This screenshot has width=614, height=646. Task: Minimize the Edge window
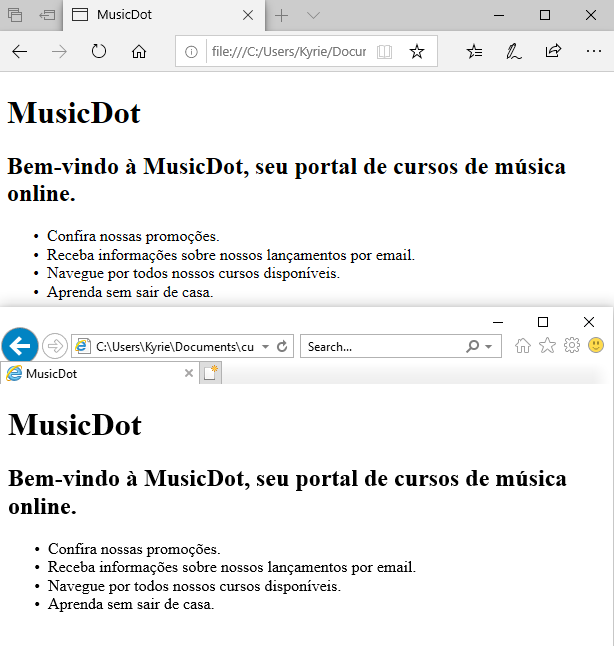pos(499,16)
